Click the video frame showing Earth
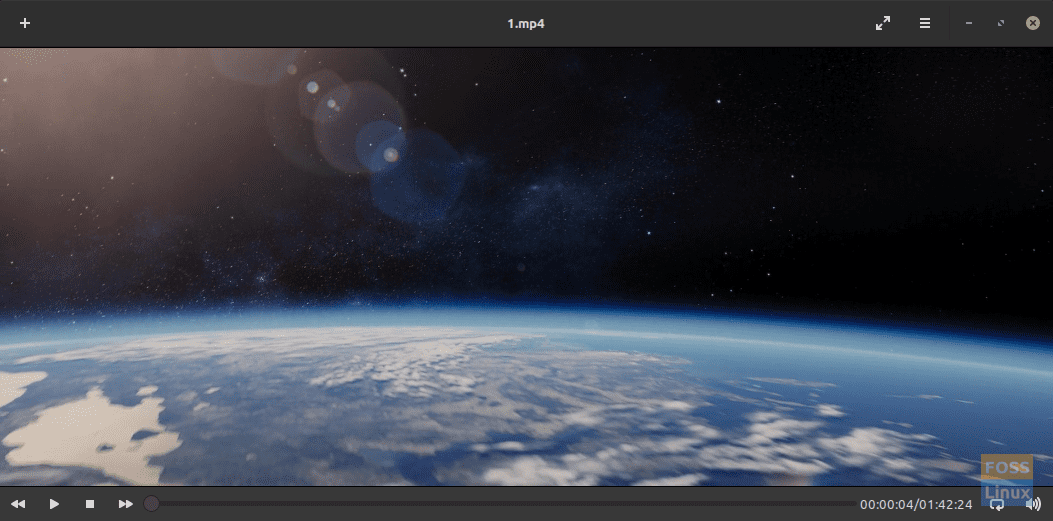The height and width of the screenshot is (521, 1053). point(526,267)
